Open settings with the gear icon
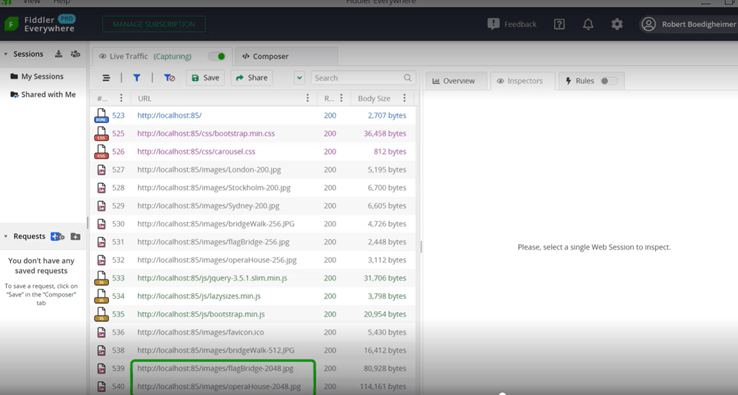738x395 pixels. tap(617, 24)
